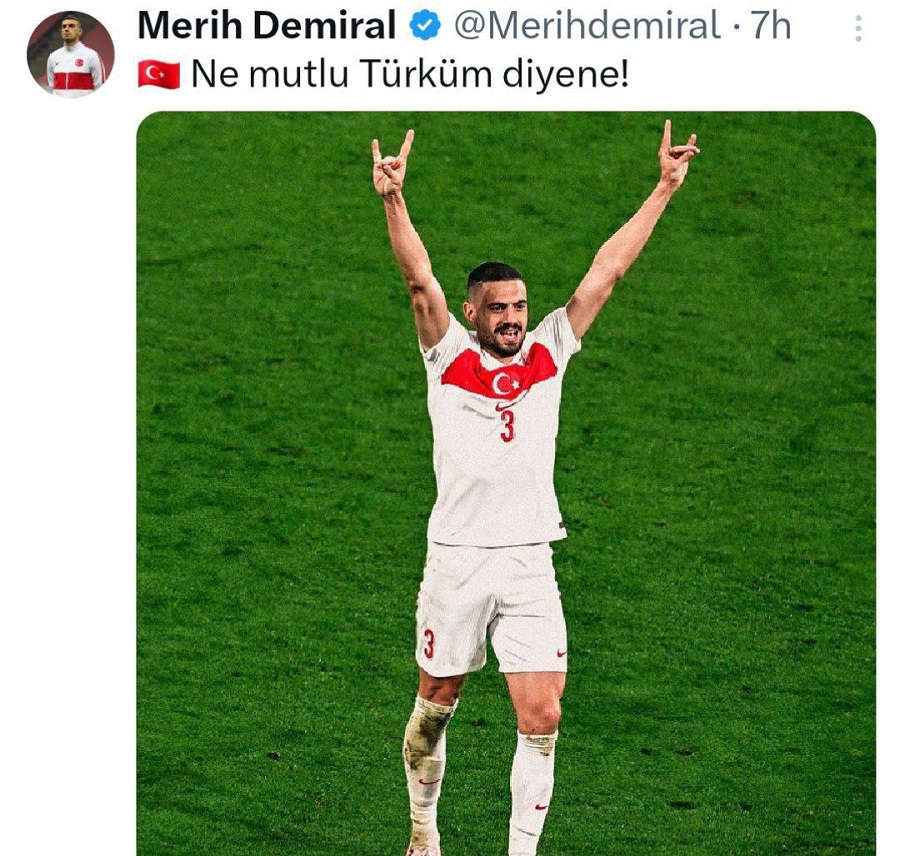This screenshot has width=900, height=856.
Task: Select the tweet text Ne mutlu Türküm diyene!
Action: pos(410,74)
